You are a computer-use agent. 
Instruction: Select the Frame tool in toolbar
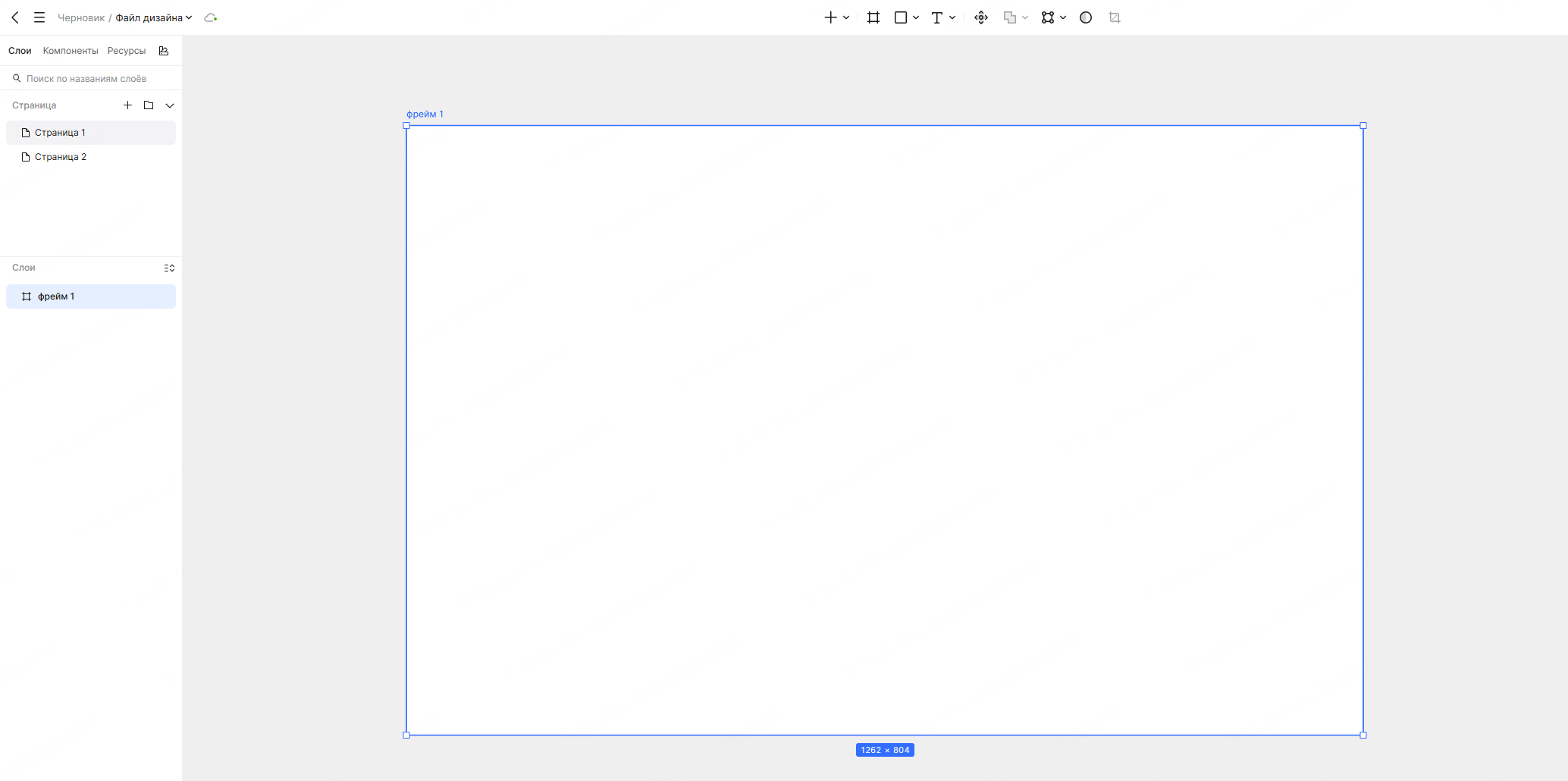click(873, 17)
